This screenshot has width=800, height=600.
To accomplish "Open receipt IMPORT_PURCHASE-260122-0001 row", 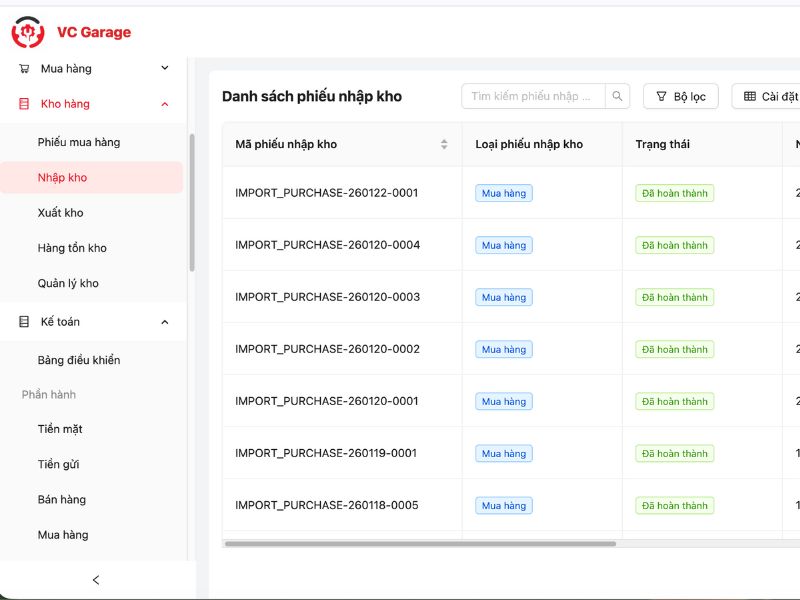I will point(327,193).
